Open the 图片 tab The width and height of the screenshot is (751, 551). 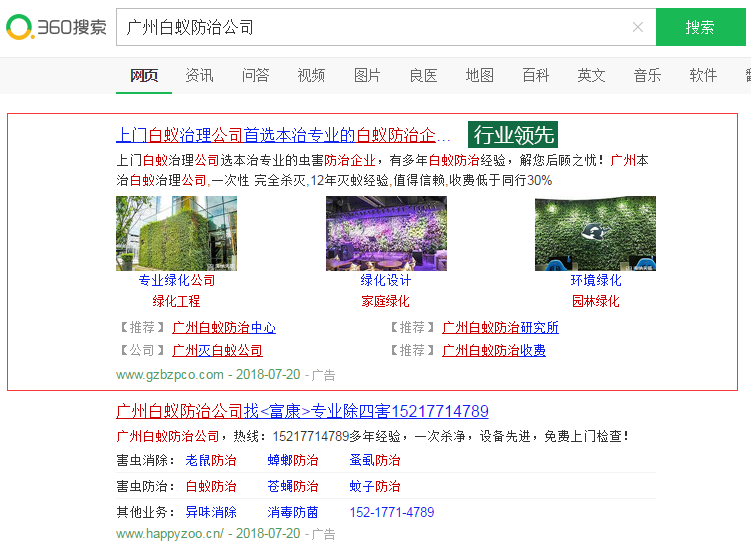click(367, 75)
